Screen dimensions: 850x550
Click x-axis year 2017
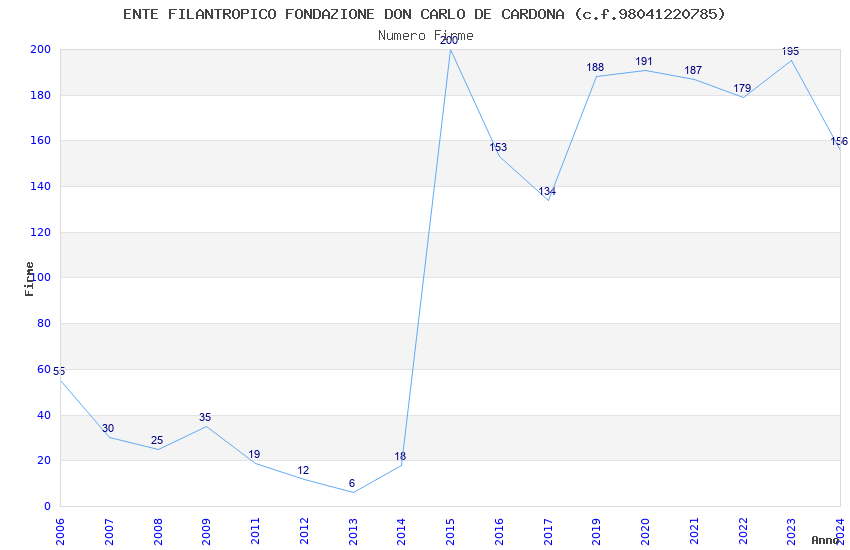coord(548,531)
